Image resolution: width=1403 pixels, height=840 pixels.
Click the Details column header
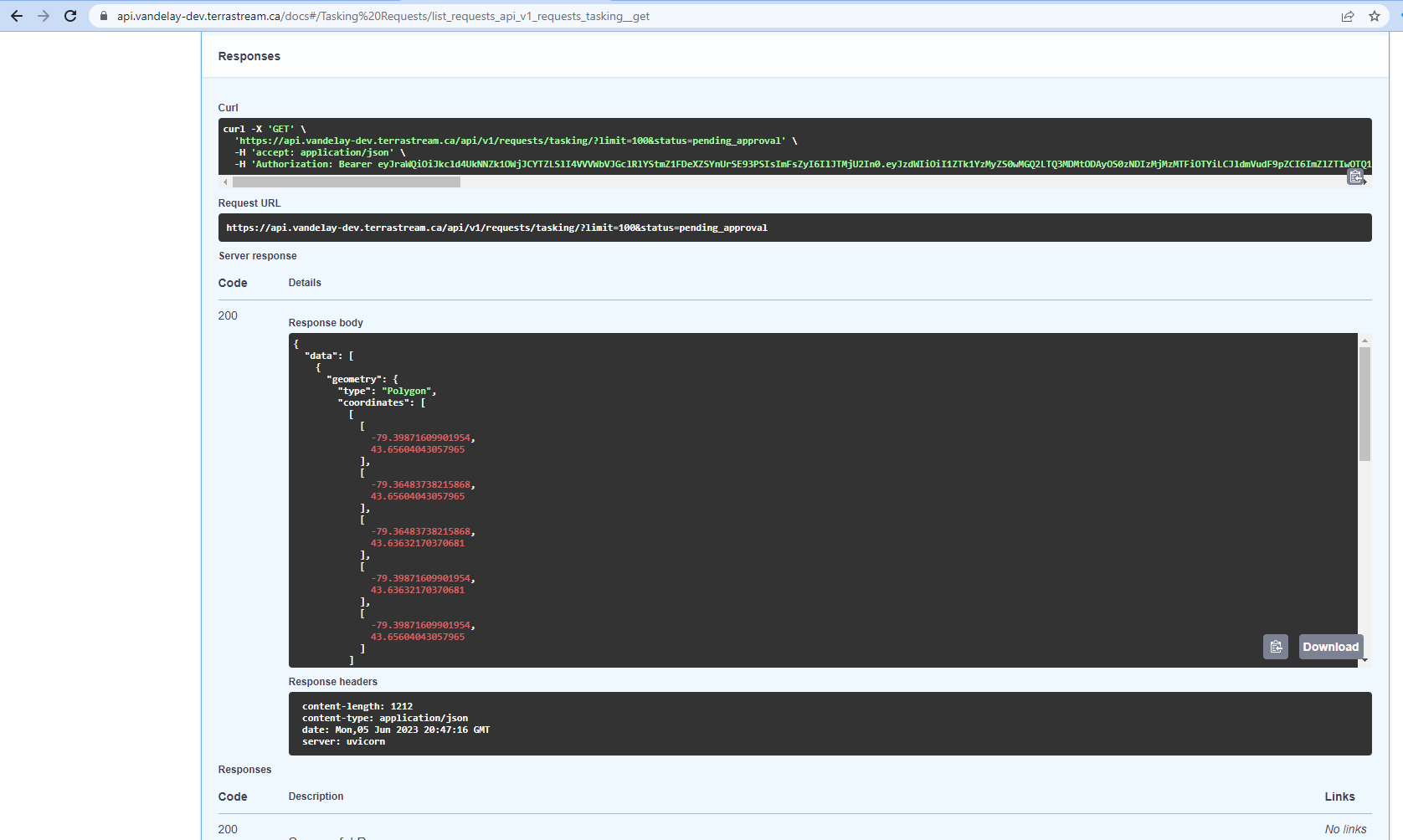(x=305, y=283)
